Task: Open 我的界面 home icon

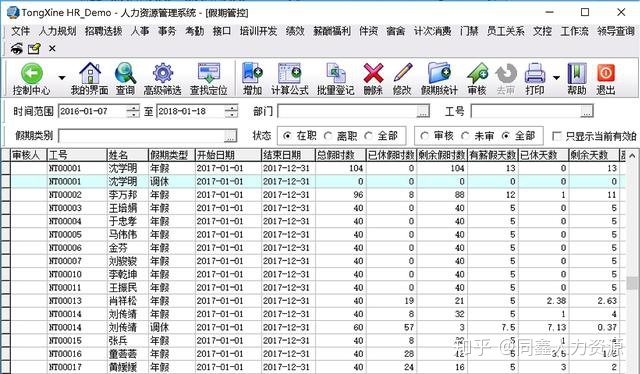Action: tap(89, 73)
